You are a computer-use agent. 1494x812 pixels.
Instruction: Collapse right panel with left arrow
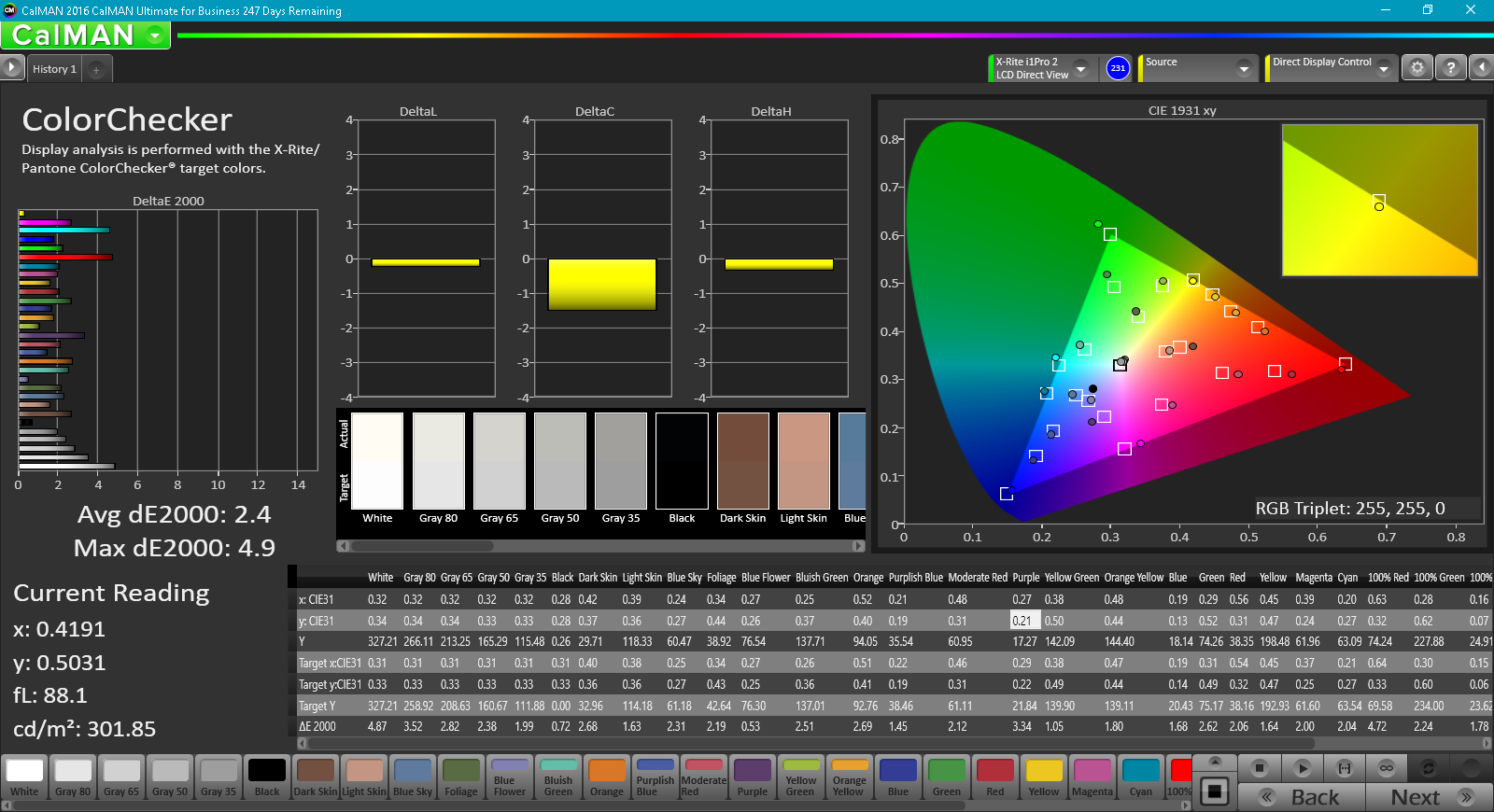[1481, 68]
